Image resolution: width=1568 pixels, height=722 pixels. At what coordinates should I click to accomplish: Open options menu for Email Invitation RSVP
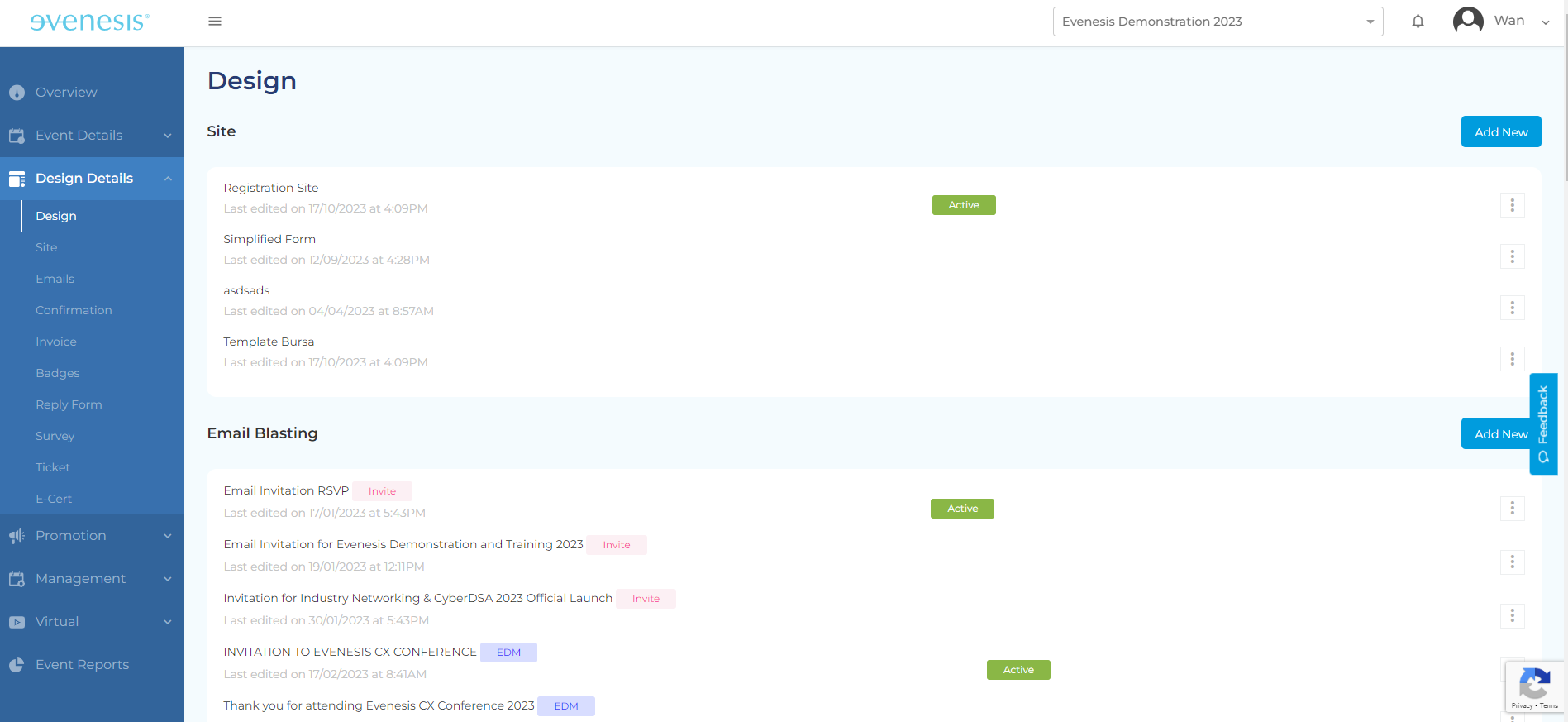click(1512, 509)
